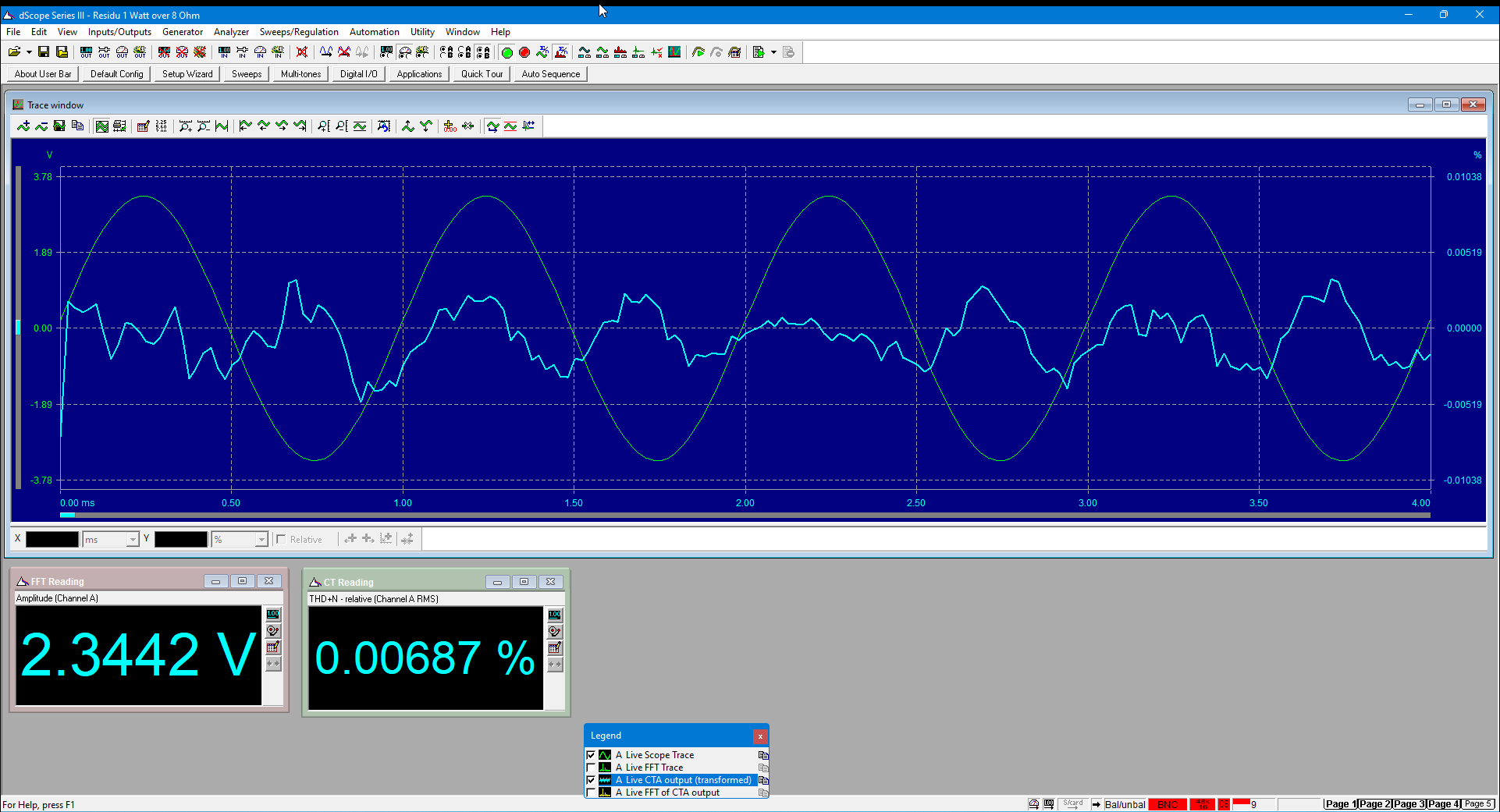This screenshot has width=1500, height=812.
Task: Open the Y units percent dropdown
Action: 261,540
